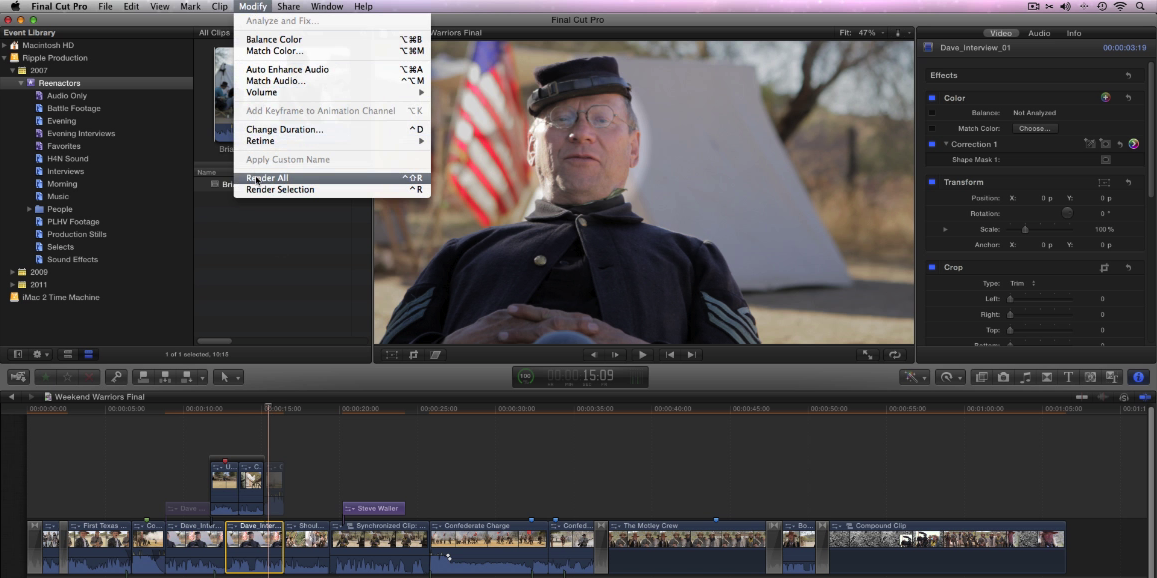
Task: Switch to the Info inspector tab
Action: (x=1074, y=33)
